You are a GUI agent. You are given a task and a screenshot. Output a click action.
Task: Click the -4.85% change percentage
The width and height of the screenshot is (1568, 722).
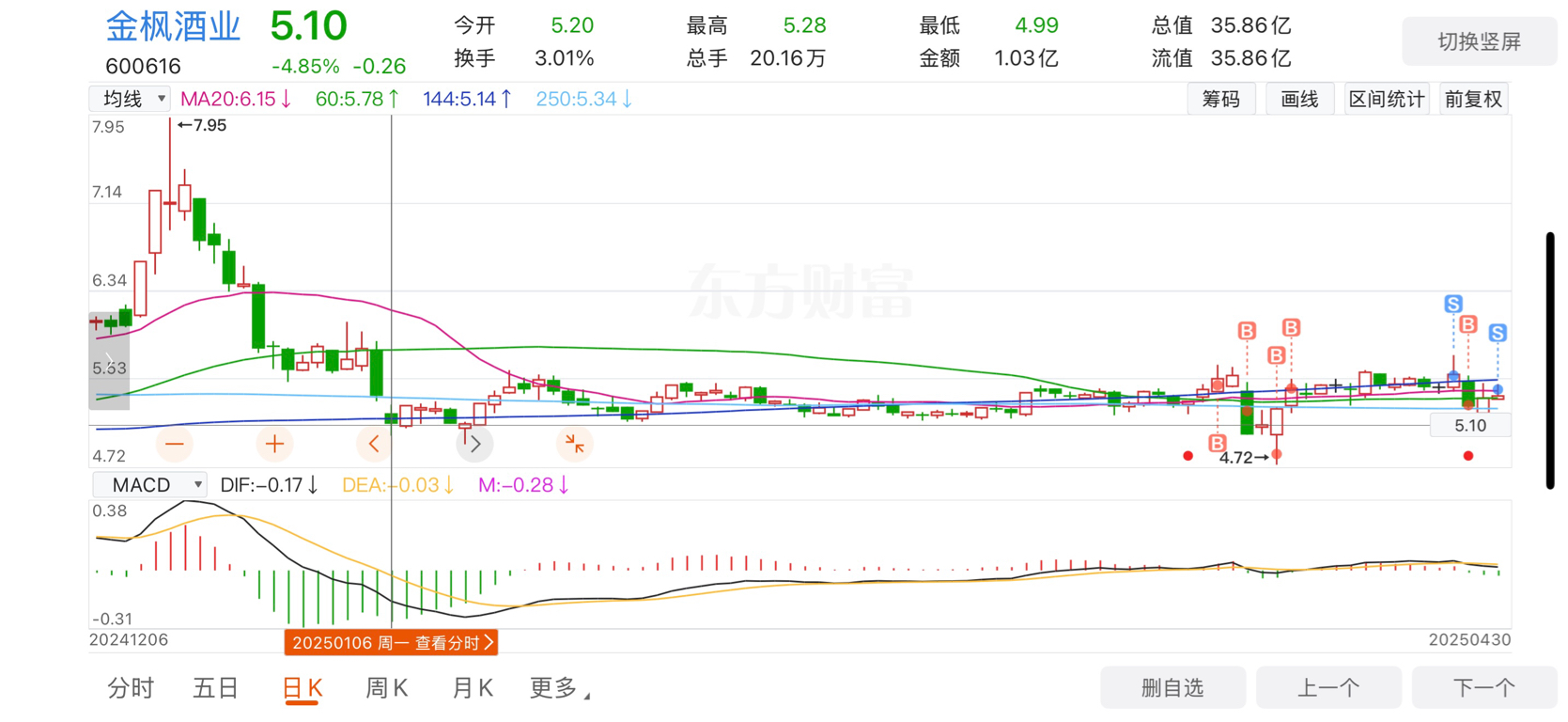[x=305, y=67]
